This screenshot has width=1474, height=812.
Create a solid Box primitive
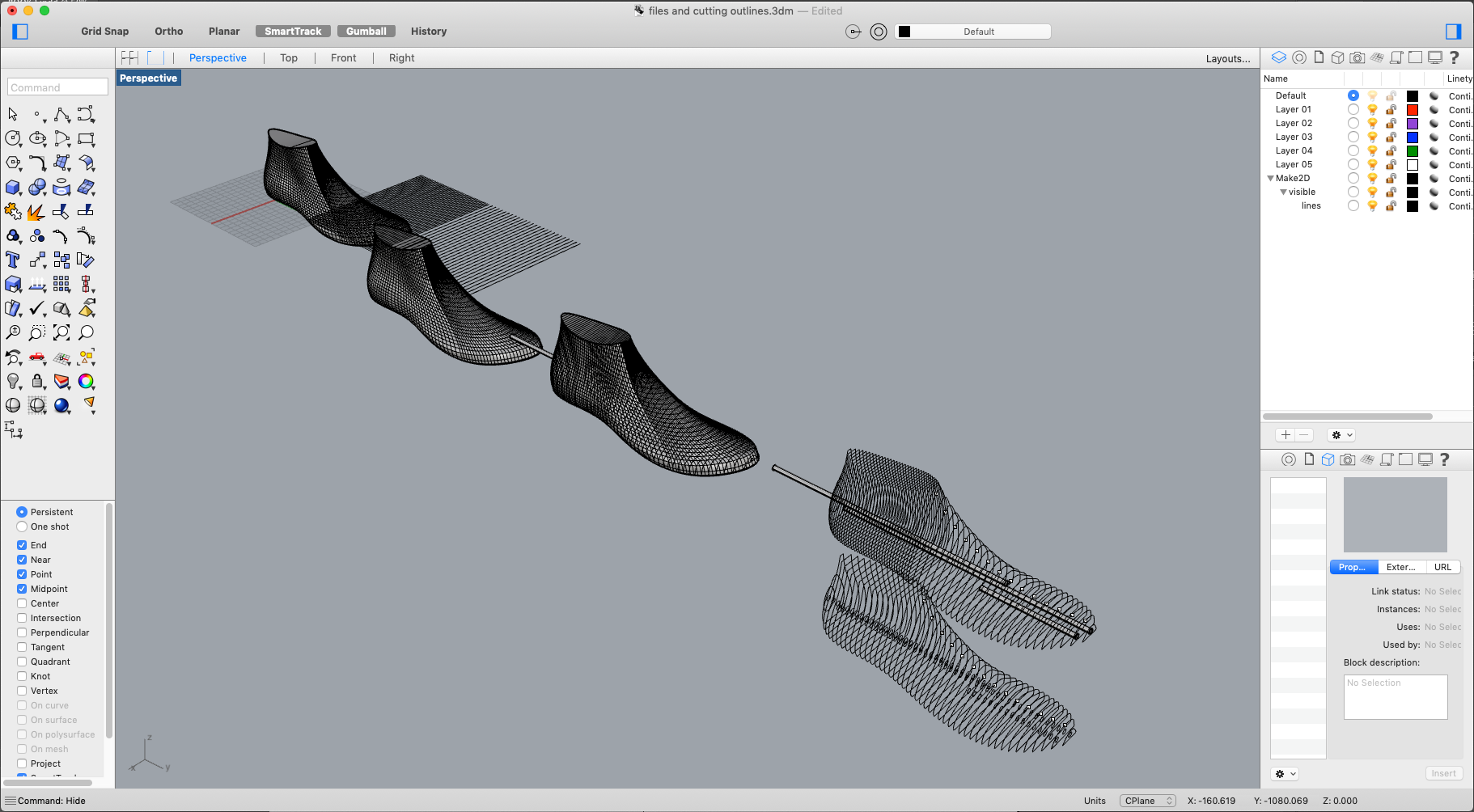[x=13, y=187]
